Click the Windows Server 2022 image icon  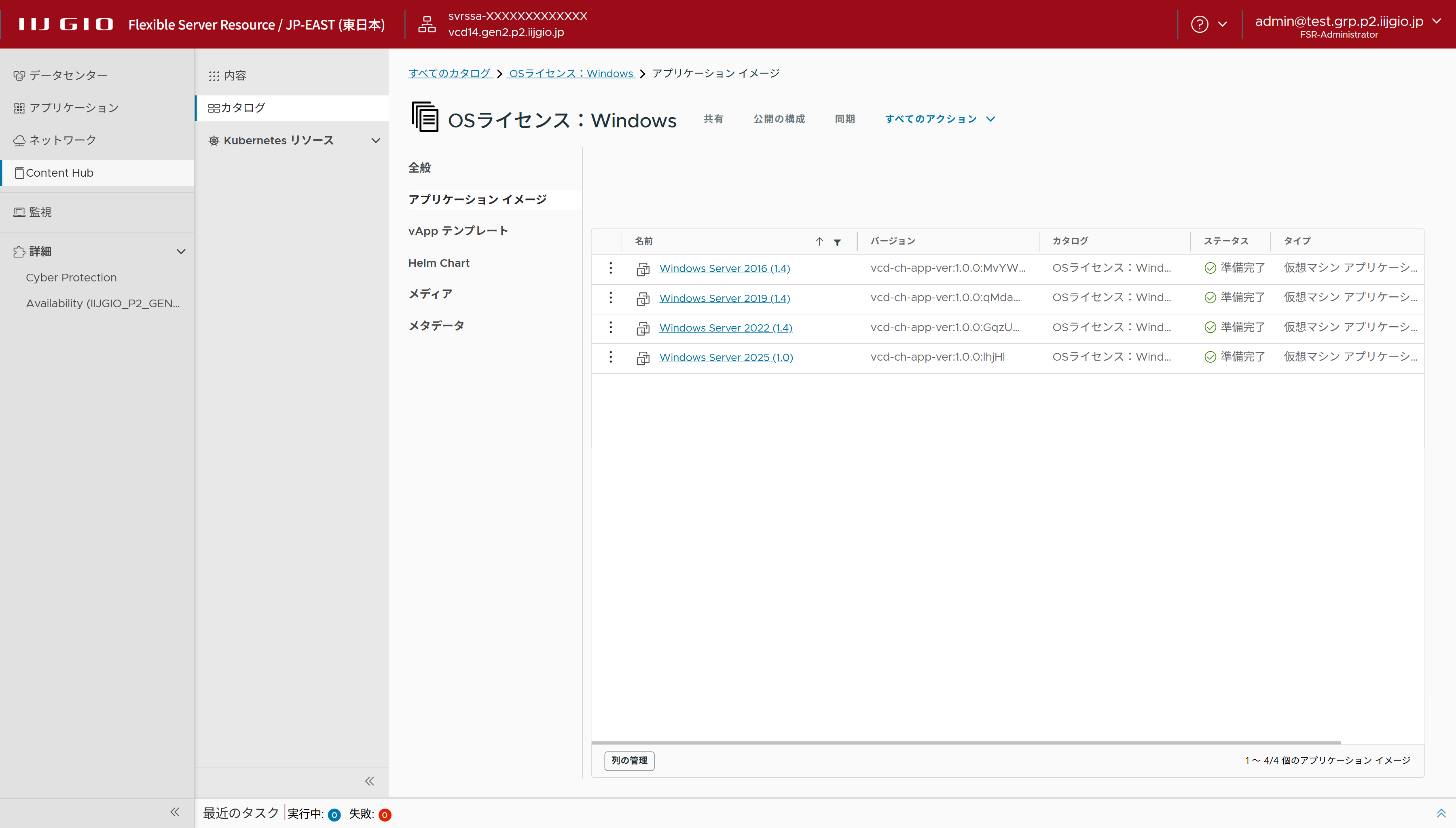point(643,328)
